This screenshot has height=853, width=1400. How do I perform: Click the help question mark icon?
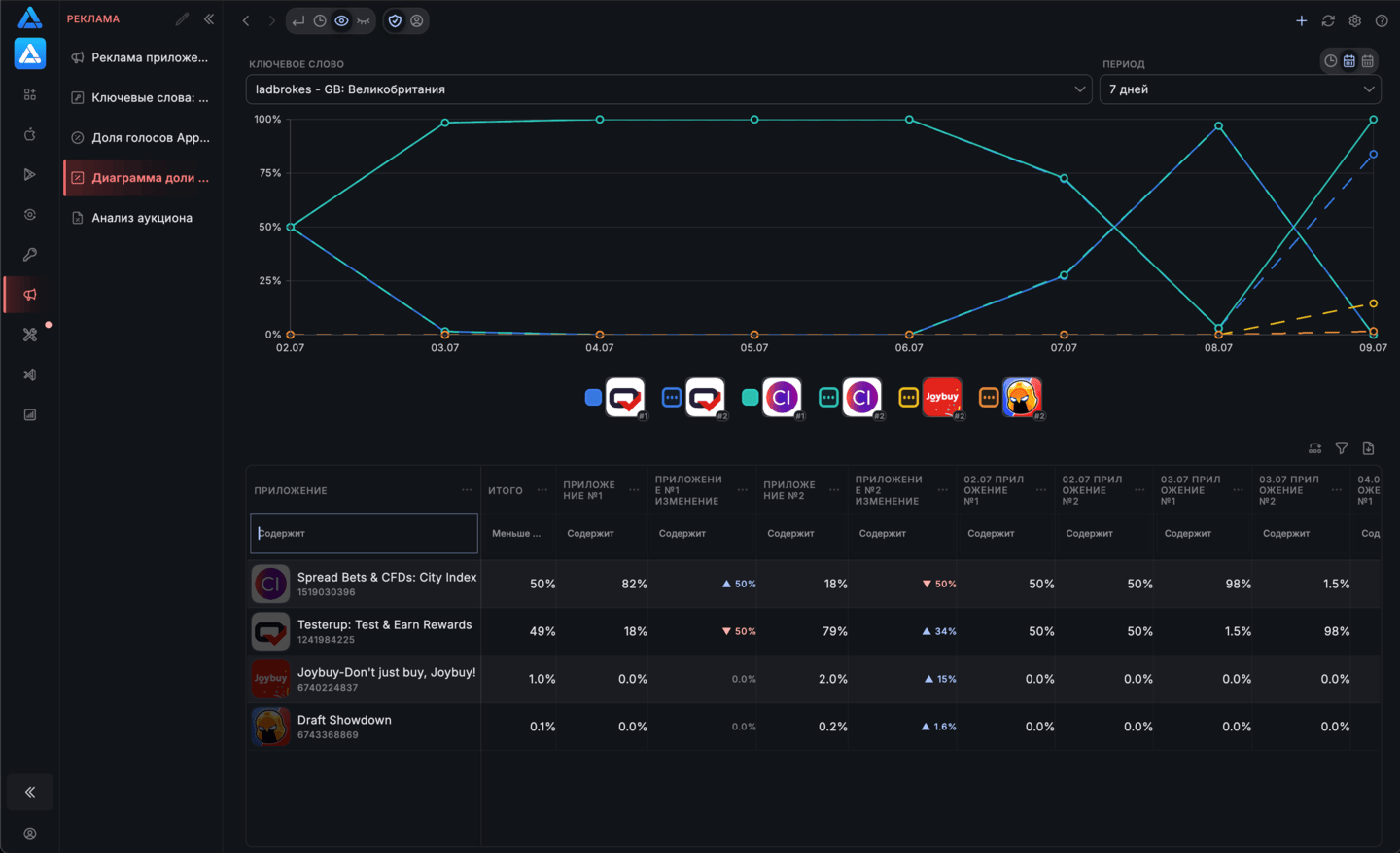click(x=1382, y=20)
